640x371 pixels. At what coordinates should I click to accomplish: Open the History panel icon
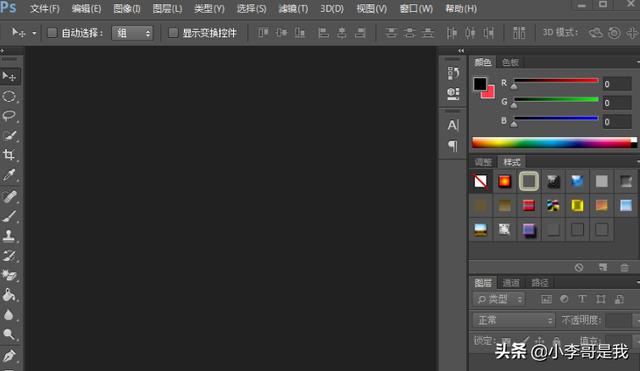[x=453, y=73]
